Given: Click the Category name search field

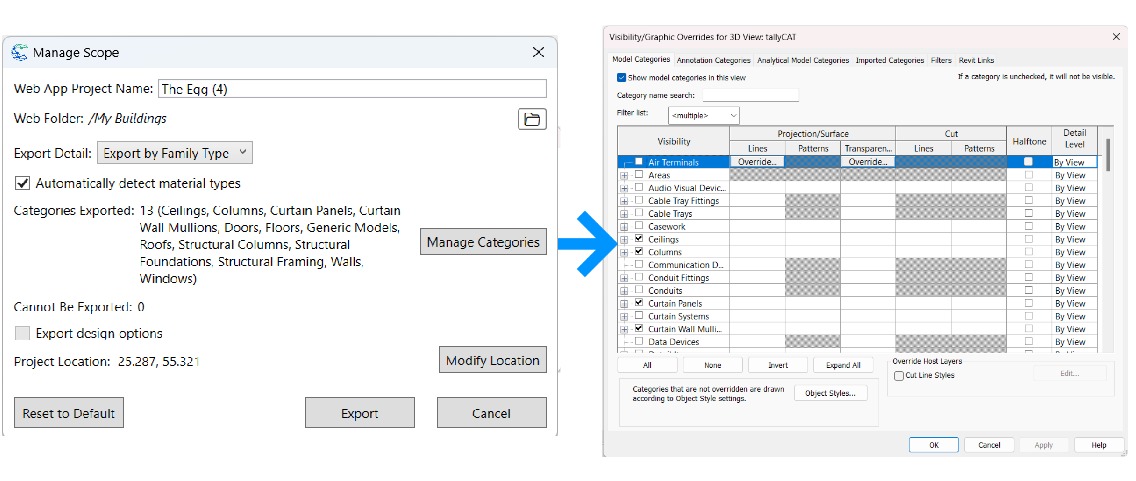Looking at the screenshot, I should (750, 96).
